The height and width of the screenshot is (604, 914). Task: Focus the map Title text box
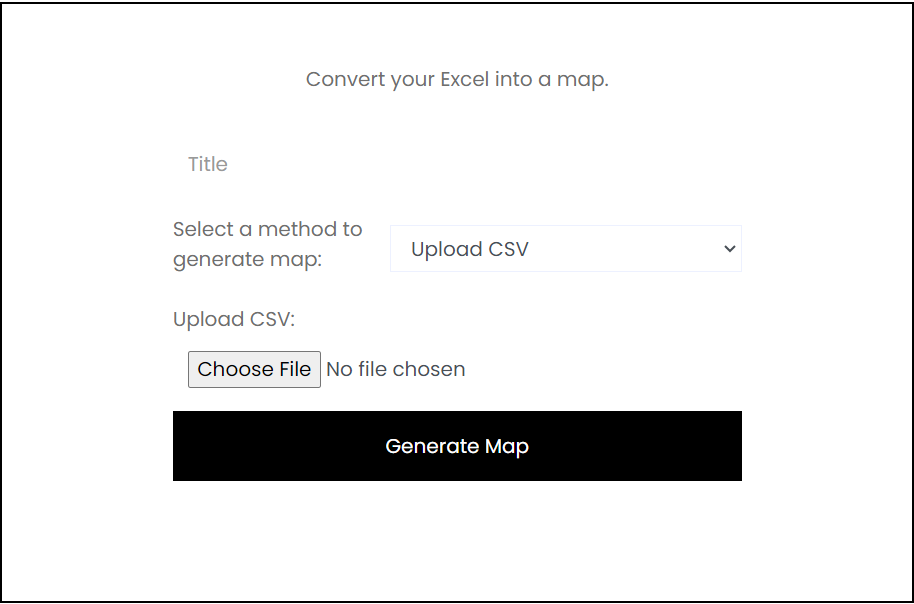click(457, 164)
